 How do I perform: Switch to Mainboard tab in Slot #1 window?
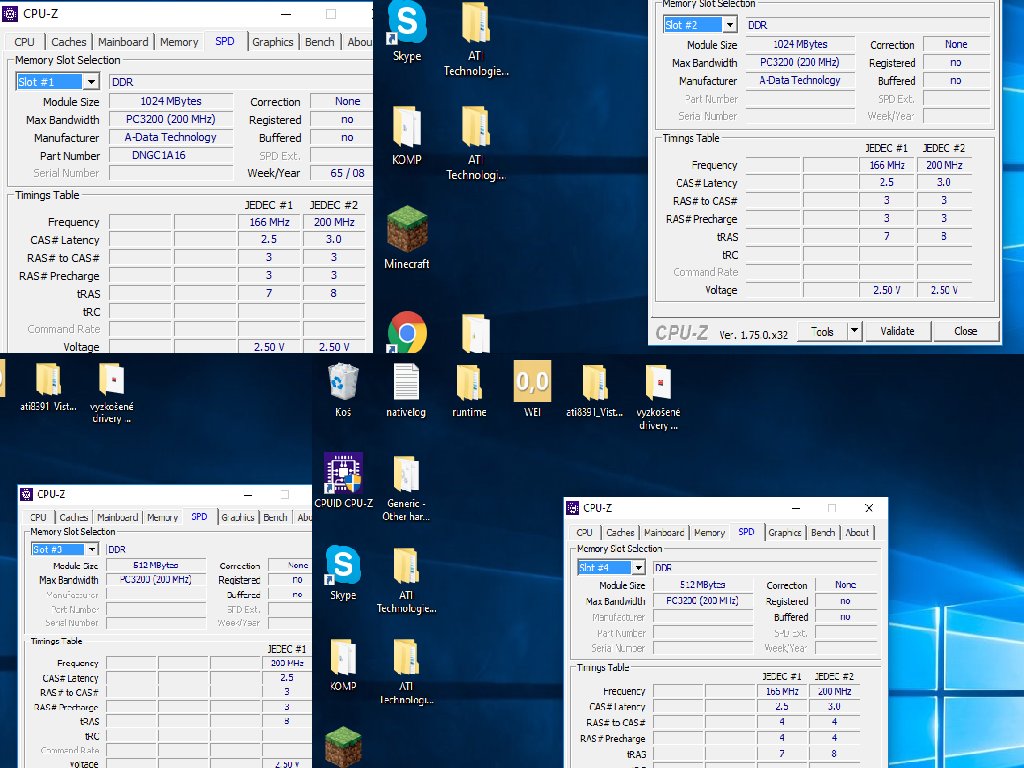123,42
